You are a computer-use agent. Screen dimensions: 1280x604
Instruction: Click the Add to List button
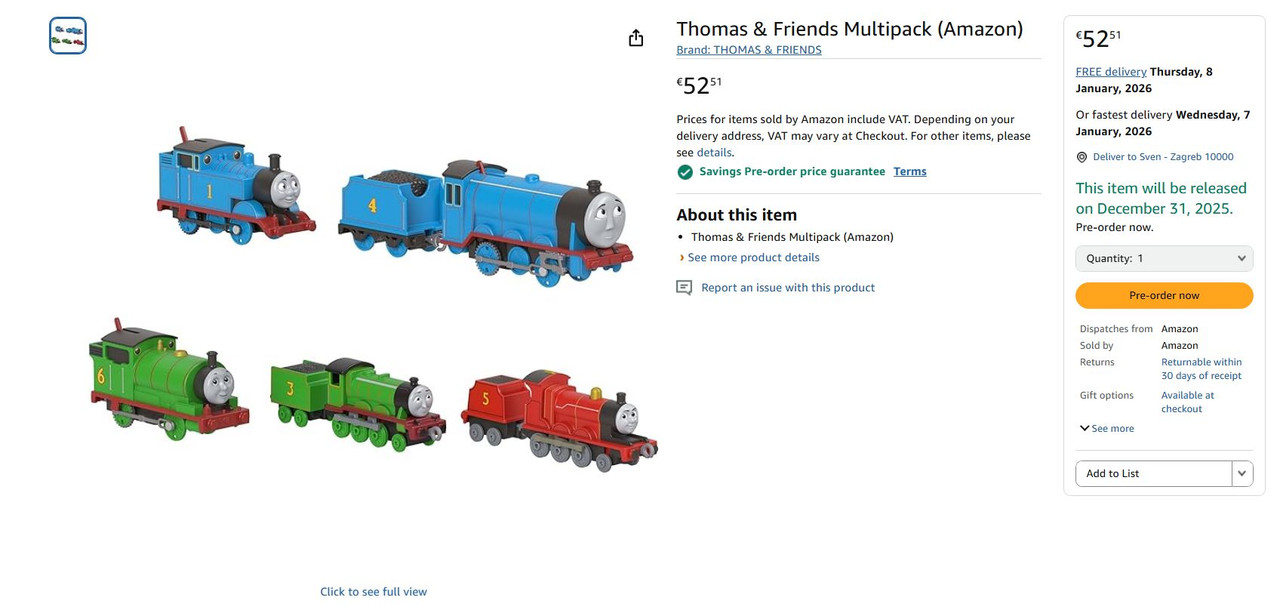pyautogui.click(x=1154, y=474)
